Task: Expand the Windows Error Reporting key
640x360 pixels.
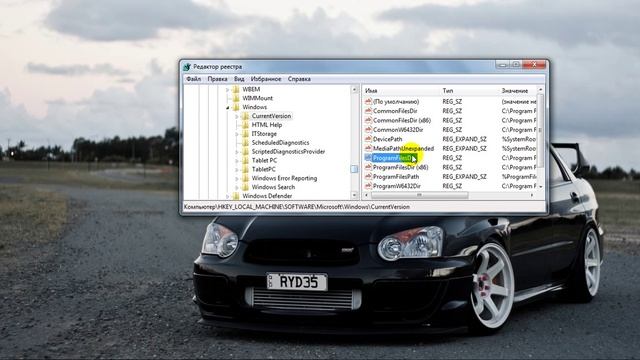Action: [237, 178]
